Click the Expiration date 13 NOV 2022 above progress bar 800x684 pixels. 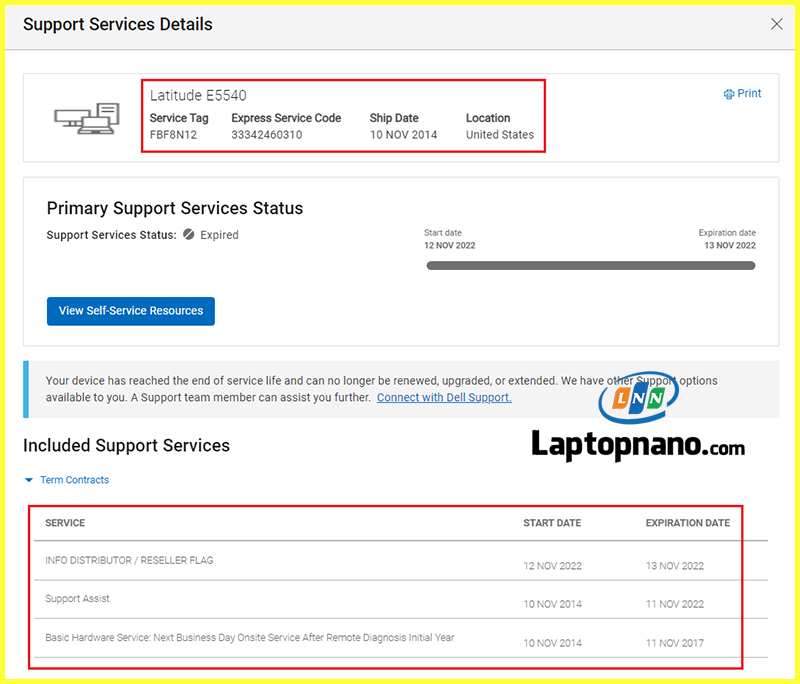click(730, 245)
